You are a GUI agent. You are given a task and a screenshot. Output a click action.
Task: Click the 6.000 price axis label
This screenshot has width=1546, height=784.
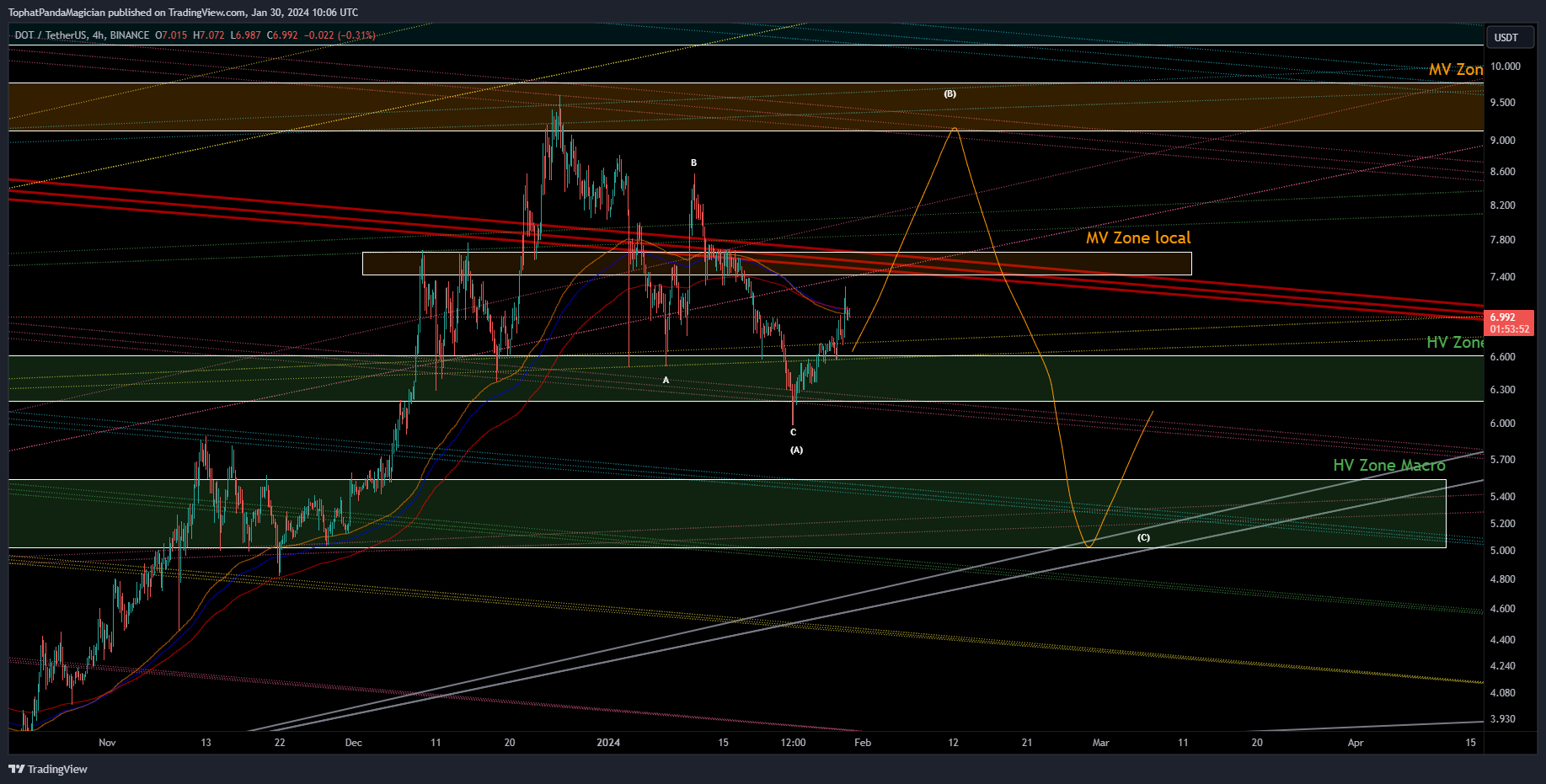coord(1502,424)
